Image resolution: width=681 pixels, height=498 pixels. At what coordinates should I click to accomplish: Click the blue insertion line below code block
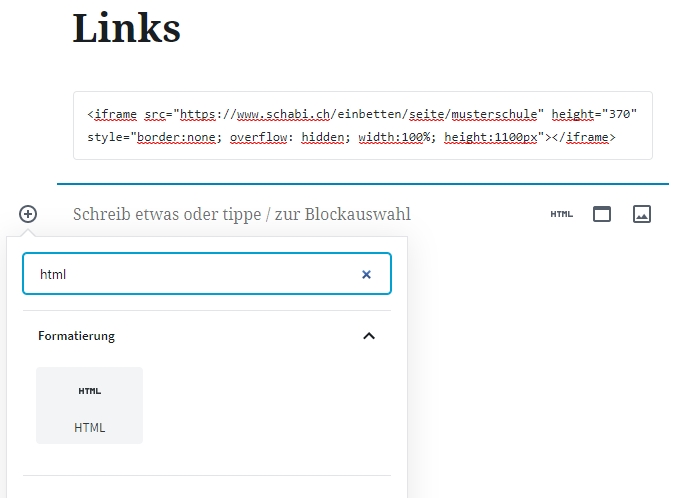pyautogui.click(x=363, y=184)
